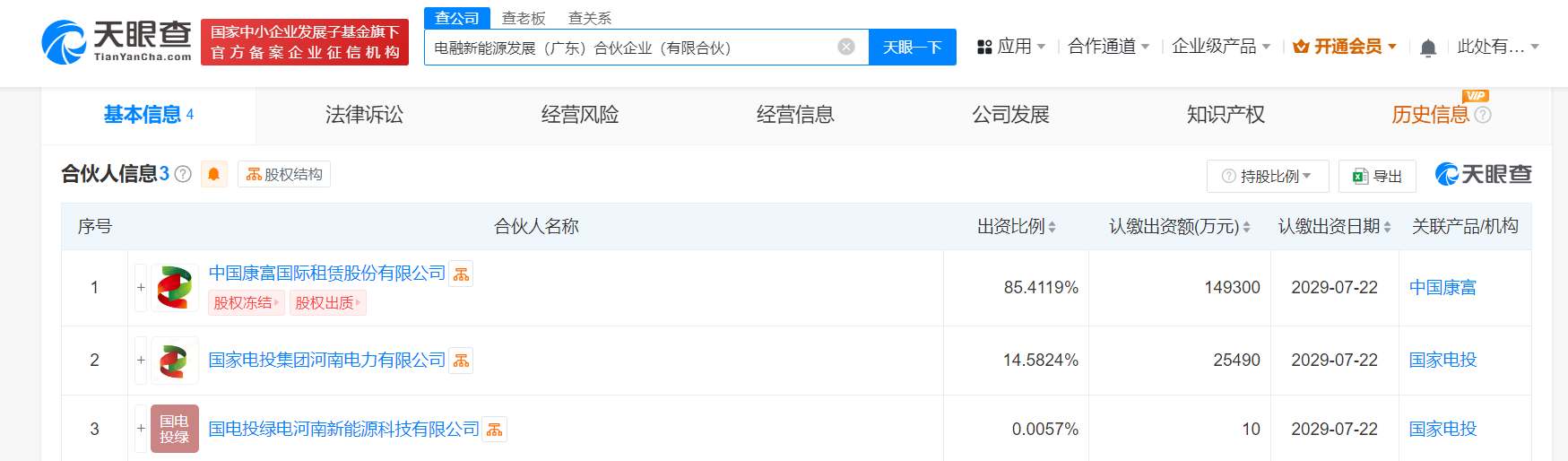This screenshot has width=1568, height=461.
Task: Expand row 1 with the plus toggle
Action: 141,288
